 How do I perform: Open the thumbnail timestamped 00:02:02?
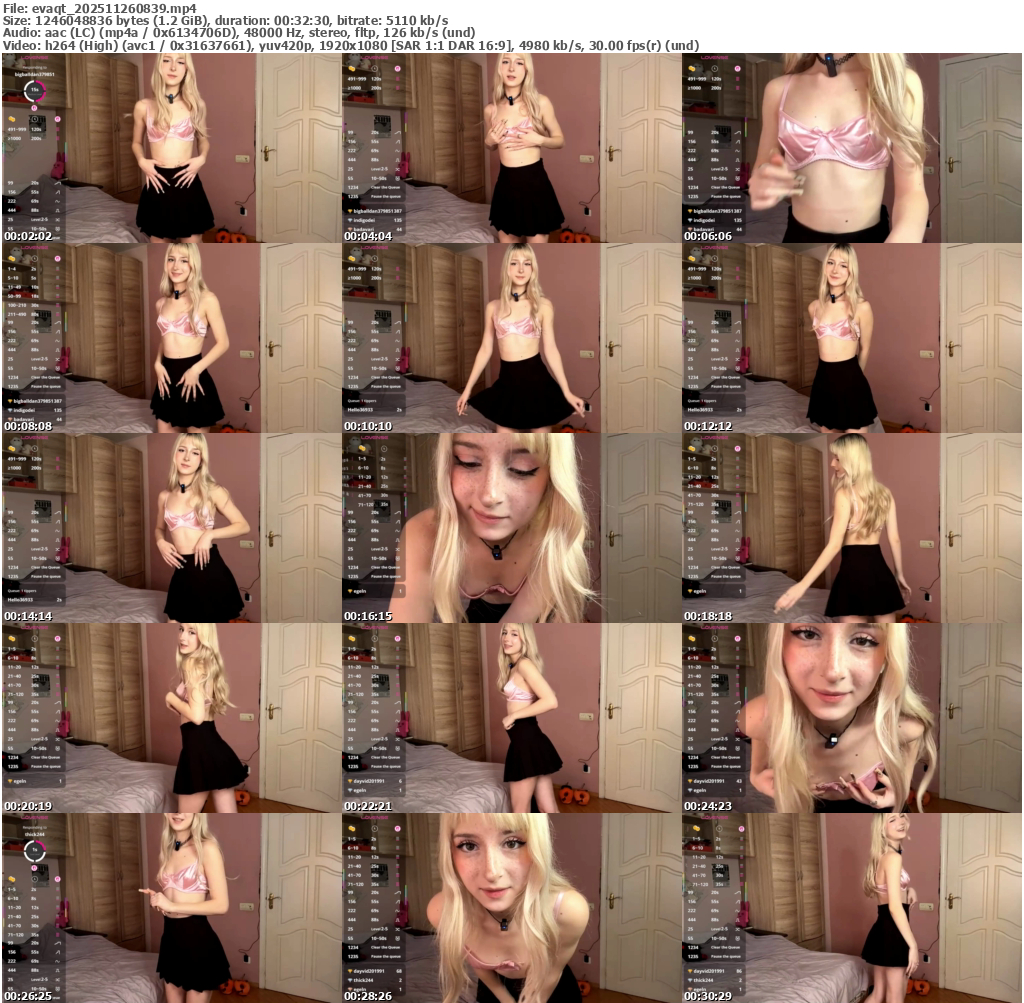(172, 148)
